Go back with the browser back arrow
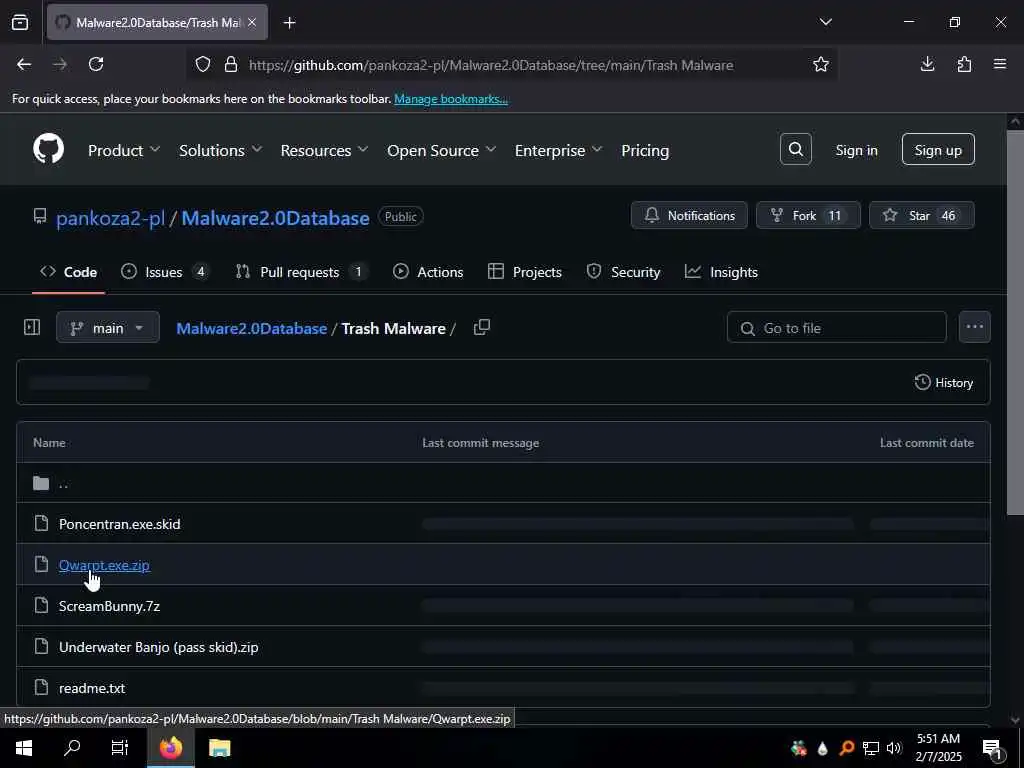This screenshot has width=1024, height=768. pyautogui.click(x=24, y=64)
